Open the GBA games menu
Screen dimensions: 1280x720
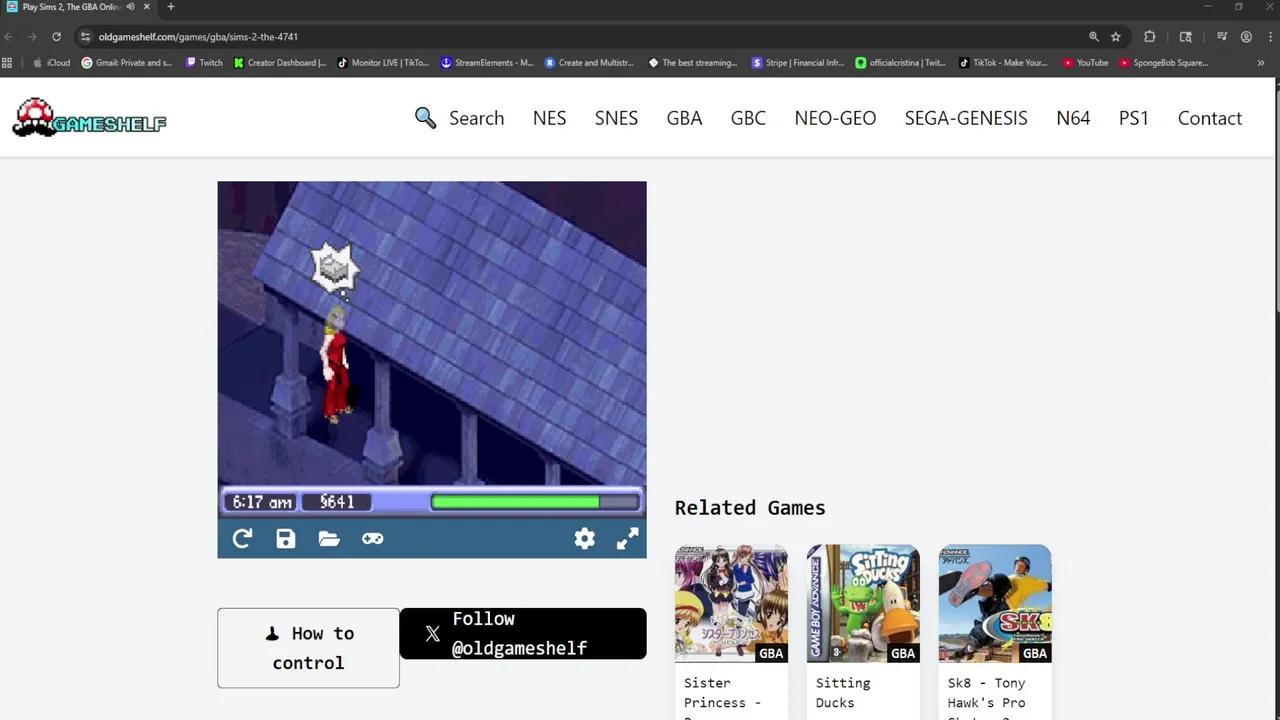pyautogui.click(x=684, y=118)
